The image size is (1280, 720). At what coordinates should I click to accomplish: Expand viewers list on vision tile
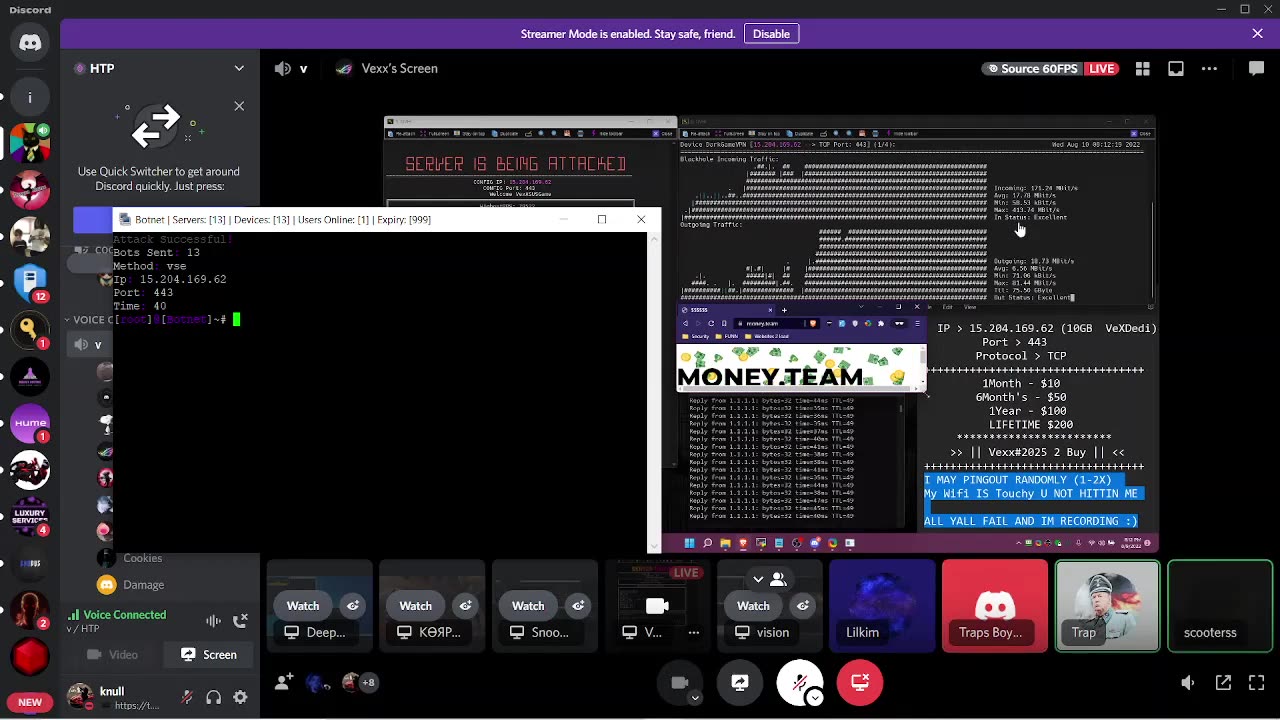(769, 579)
